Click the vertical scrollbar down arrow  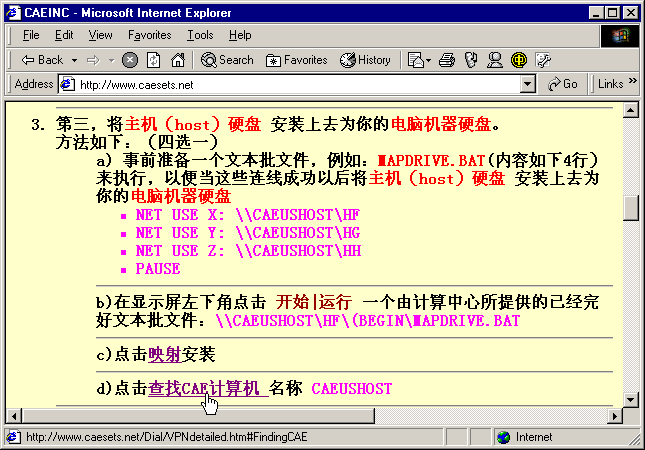coord(630,398)
